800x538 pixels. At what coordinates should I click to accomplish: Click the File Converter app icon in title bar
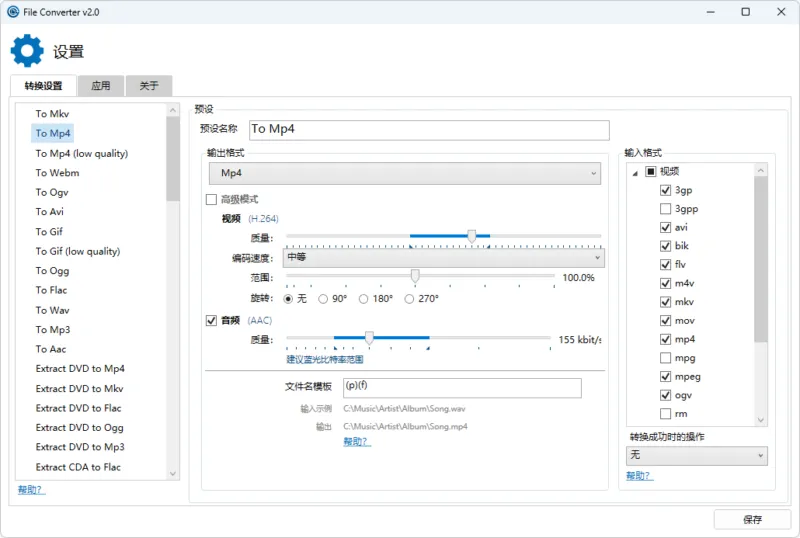coord(13,12)
